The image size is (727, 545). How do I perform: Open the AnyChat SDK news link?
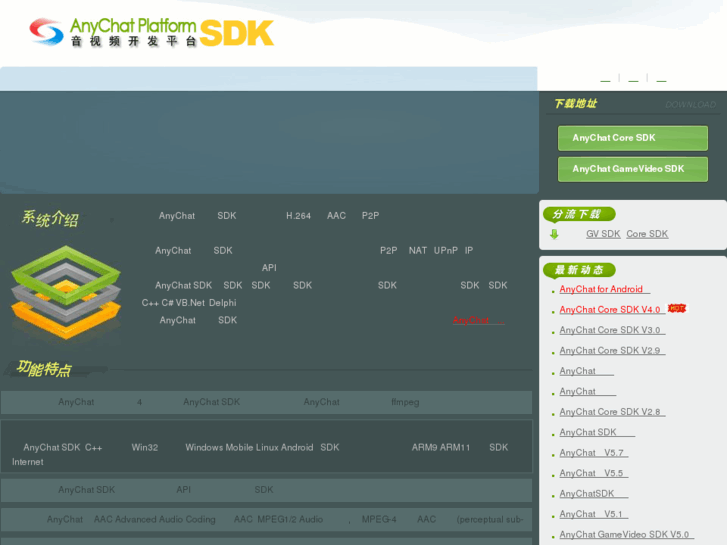tap(597, 432)
